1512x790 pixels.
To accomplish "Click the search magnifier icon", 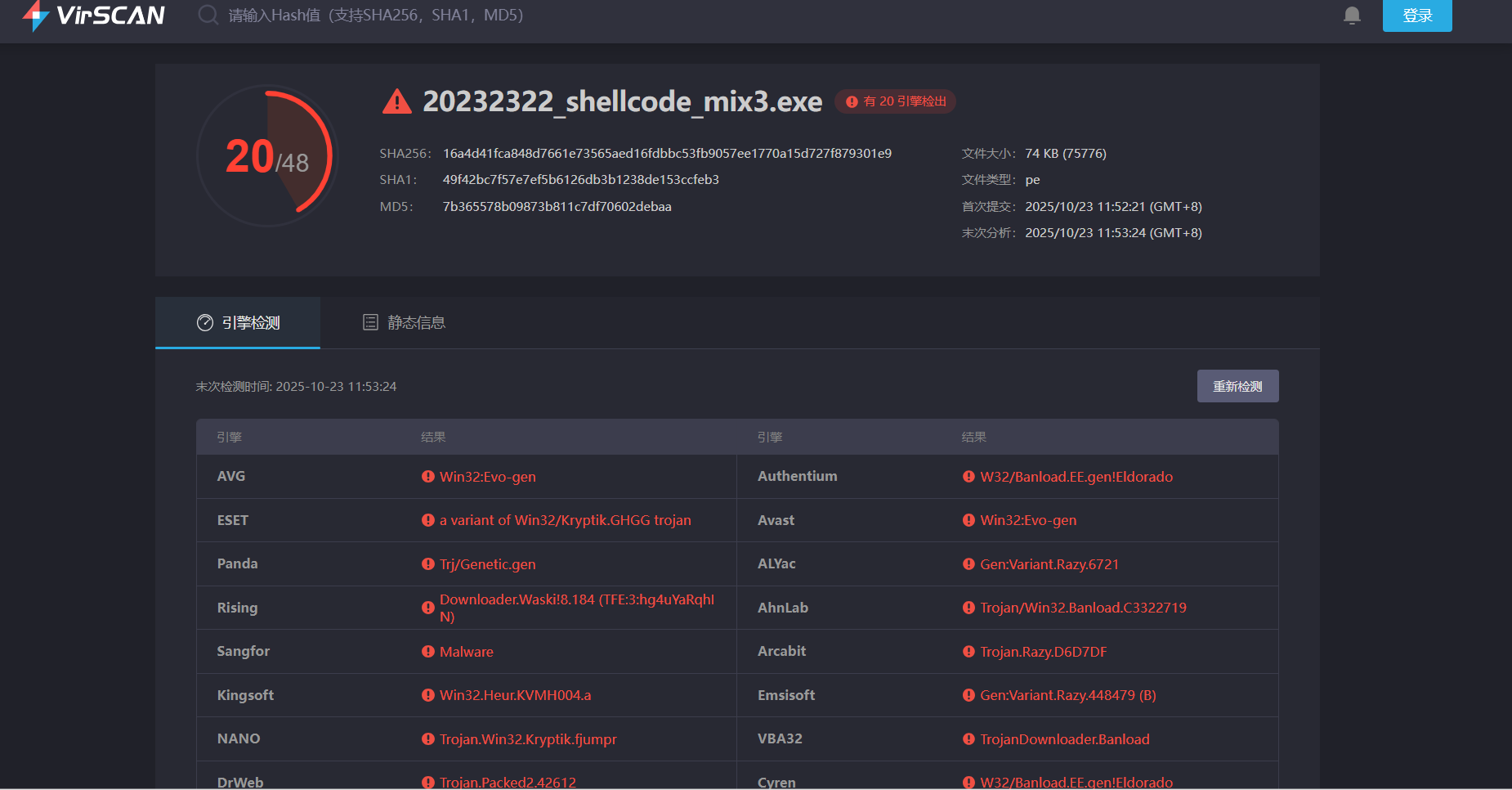I will click(x=208, y=15).
